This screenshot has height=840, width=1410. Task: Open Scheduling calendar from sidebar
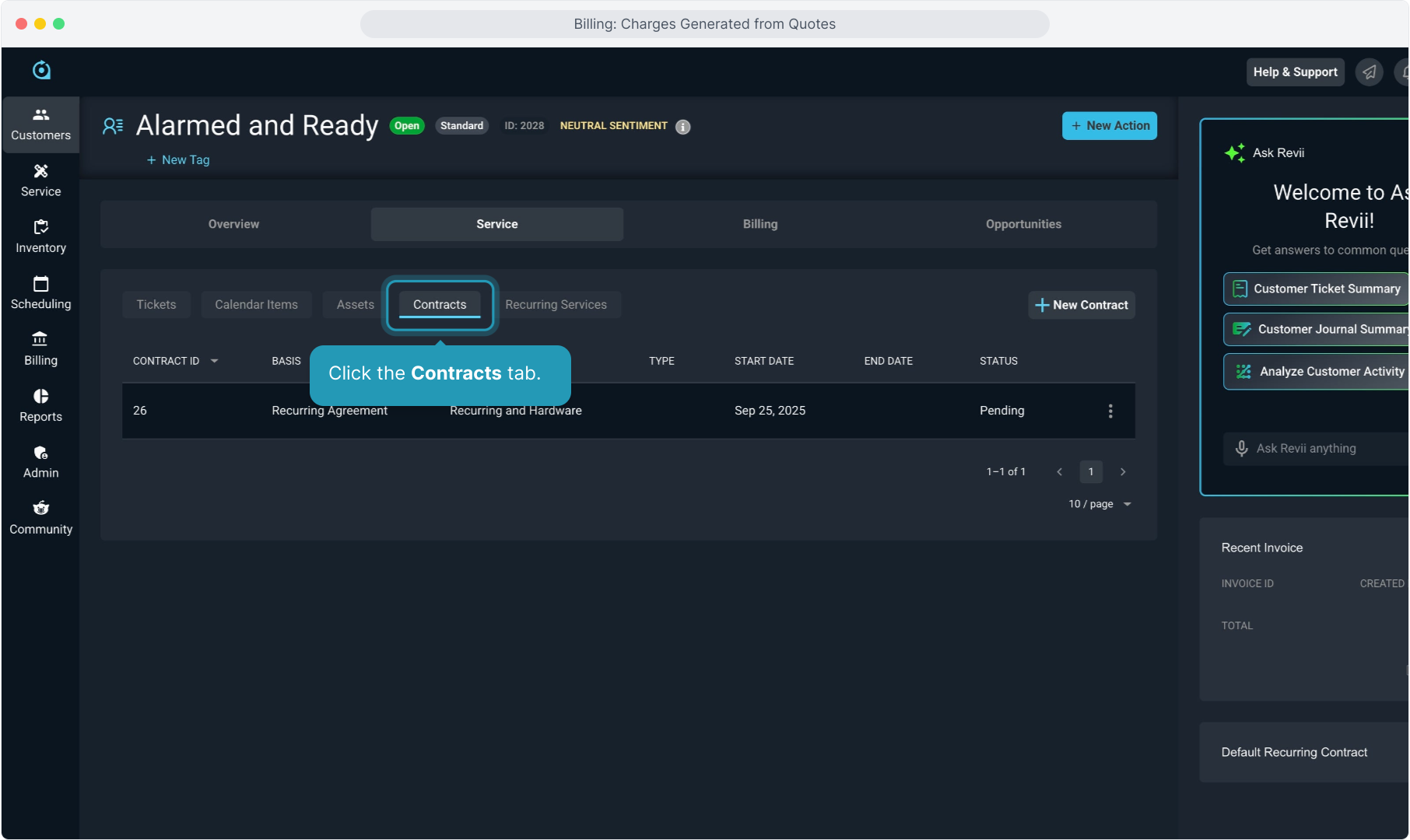(40, 293)
